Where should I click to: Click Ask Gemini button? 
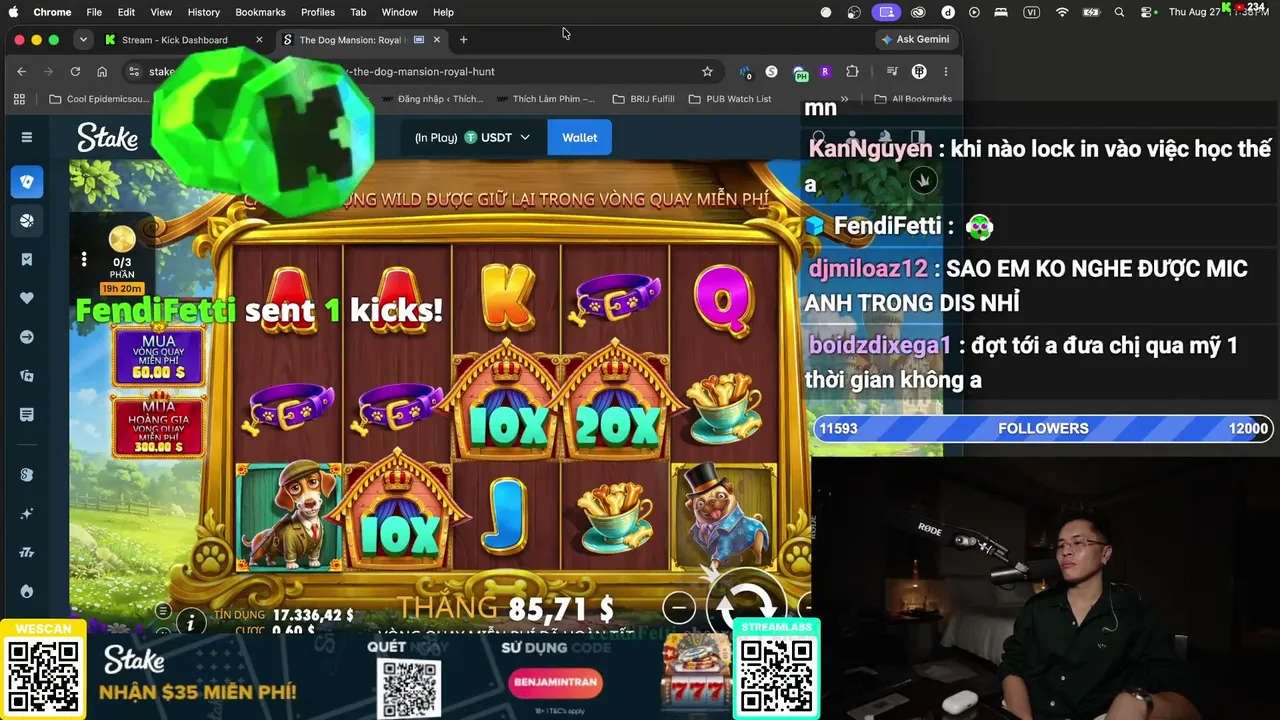point(916,40)
